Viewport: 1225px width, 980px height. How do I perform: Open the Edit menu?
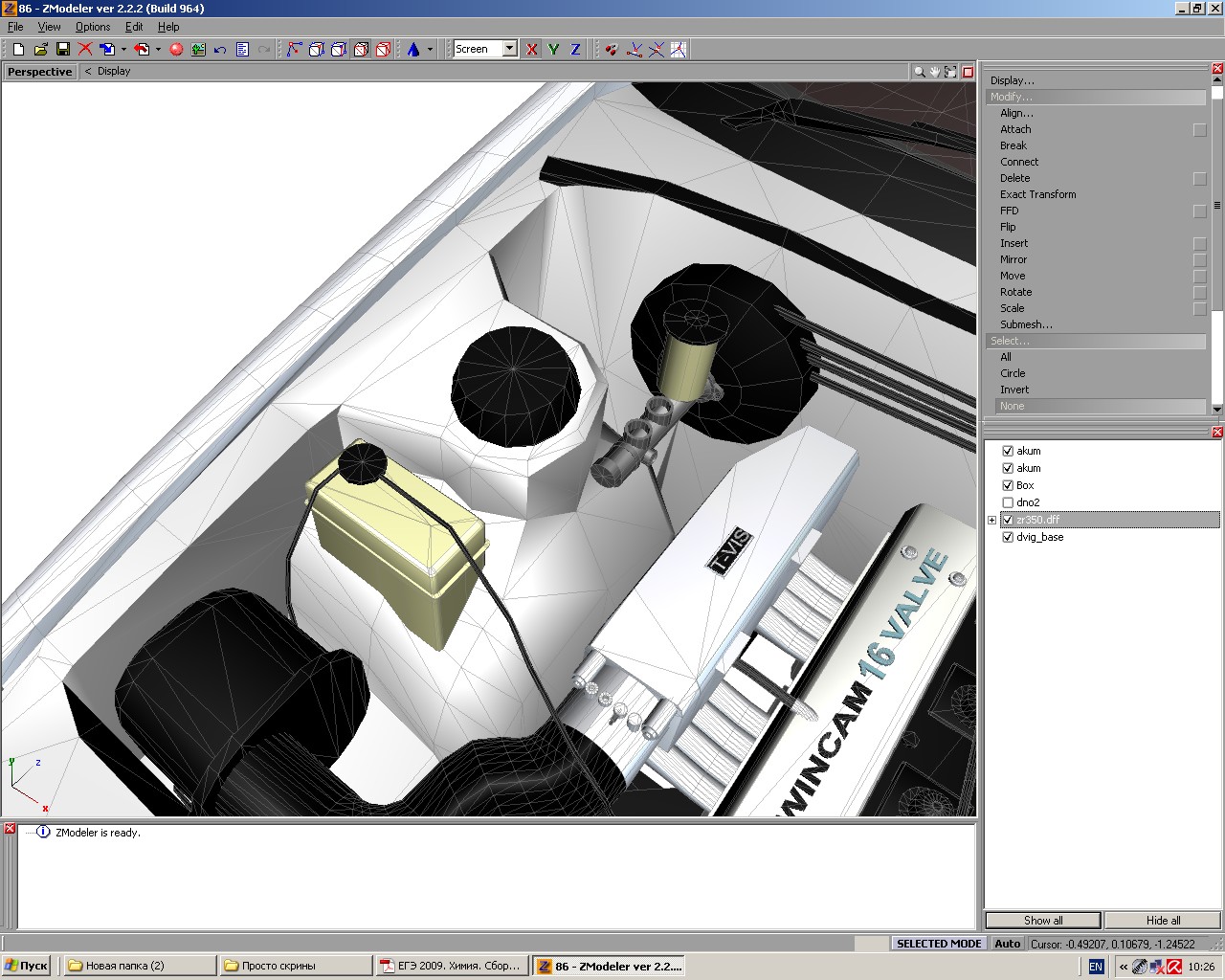click(x=134, y=27)
